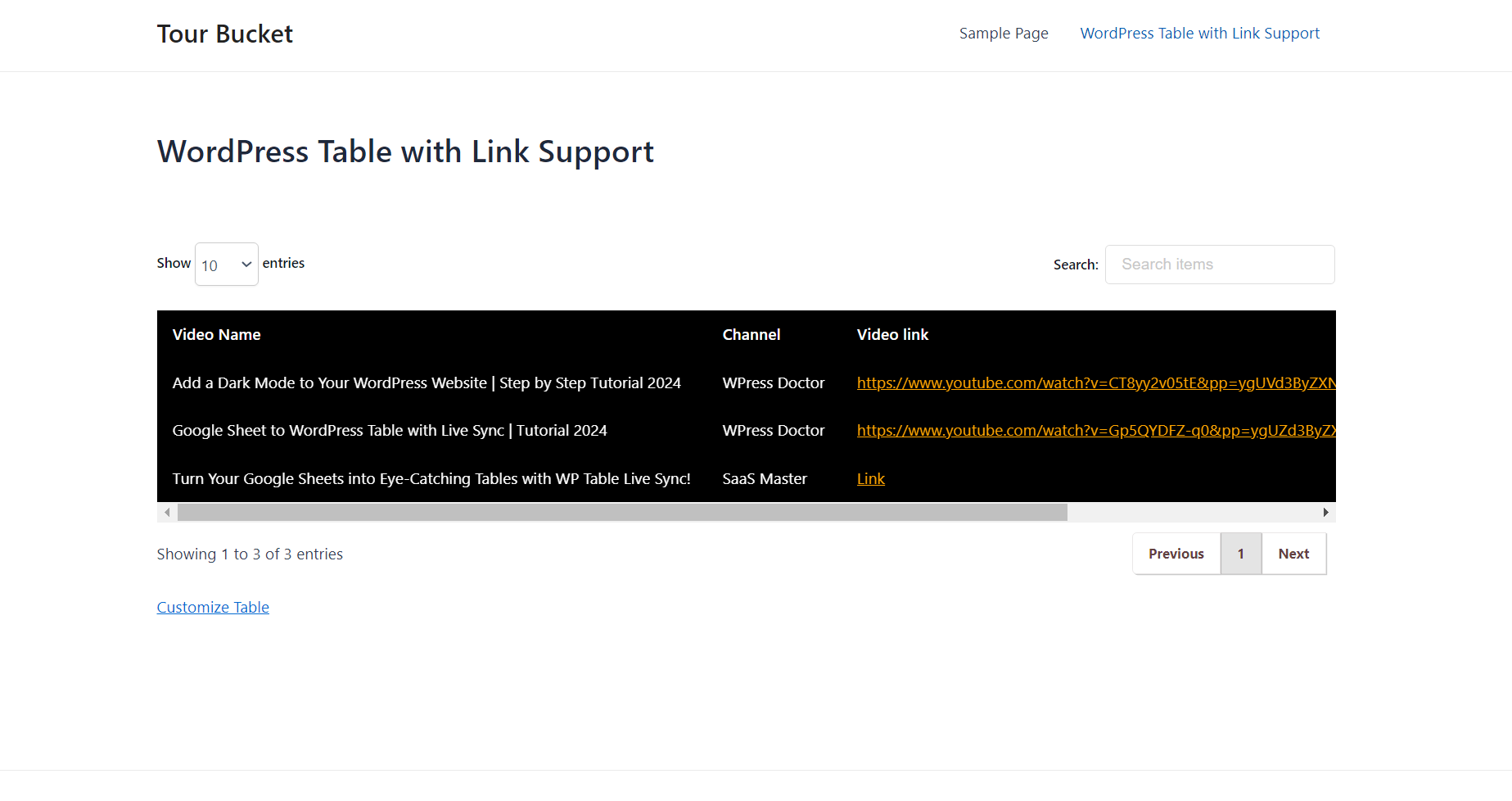Select the 'SaaS Master' channel cell

[765, 479]
